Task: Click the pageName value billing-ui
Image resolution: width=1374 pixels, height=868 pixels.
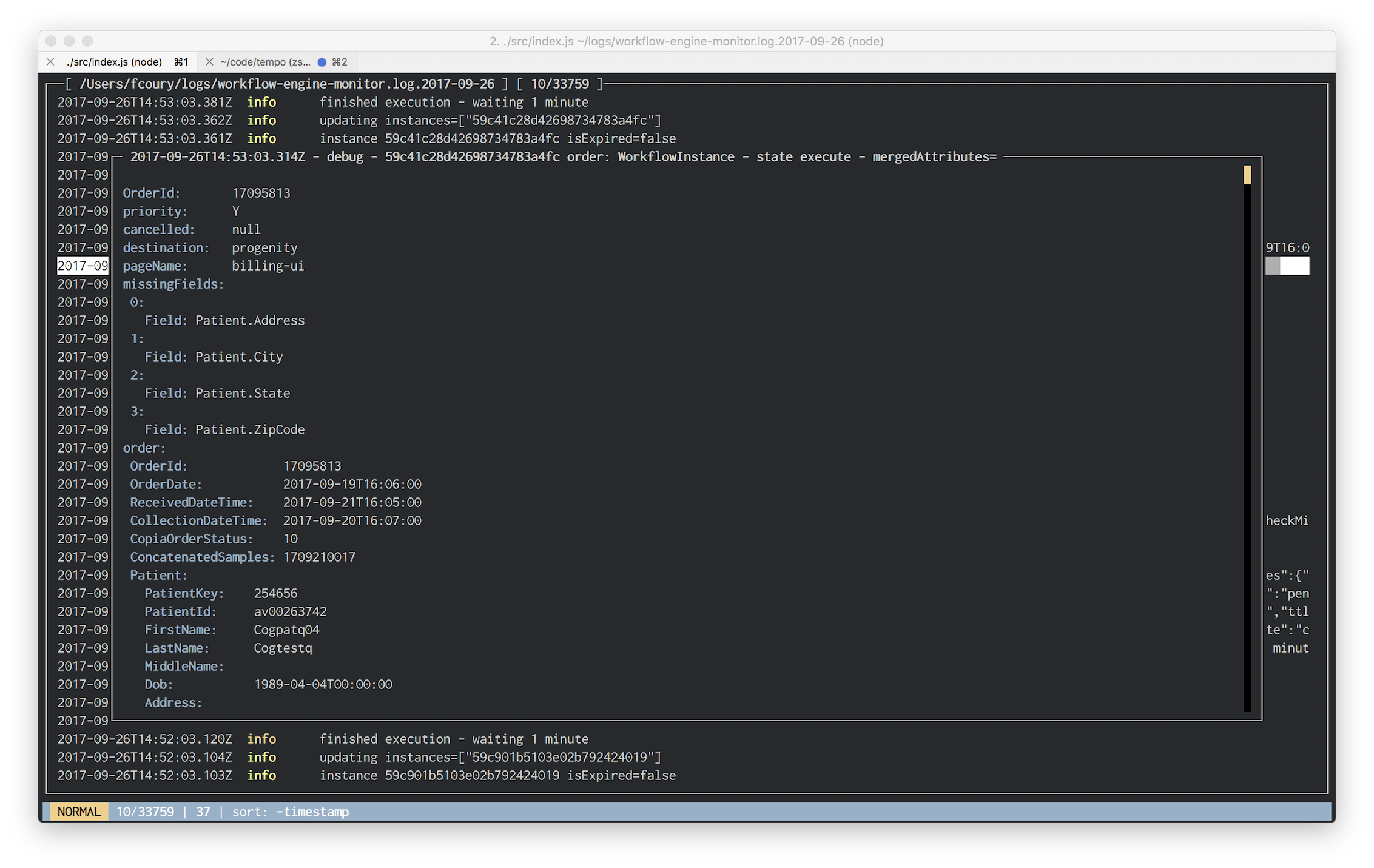Action: [x=268, y=266]
